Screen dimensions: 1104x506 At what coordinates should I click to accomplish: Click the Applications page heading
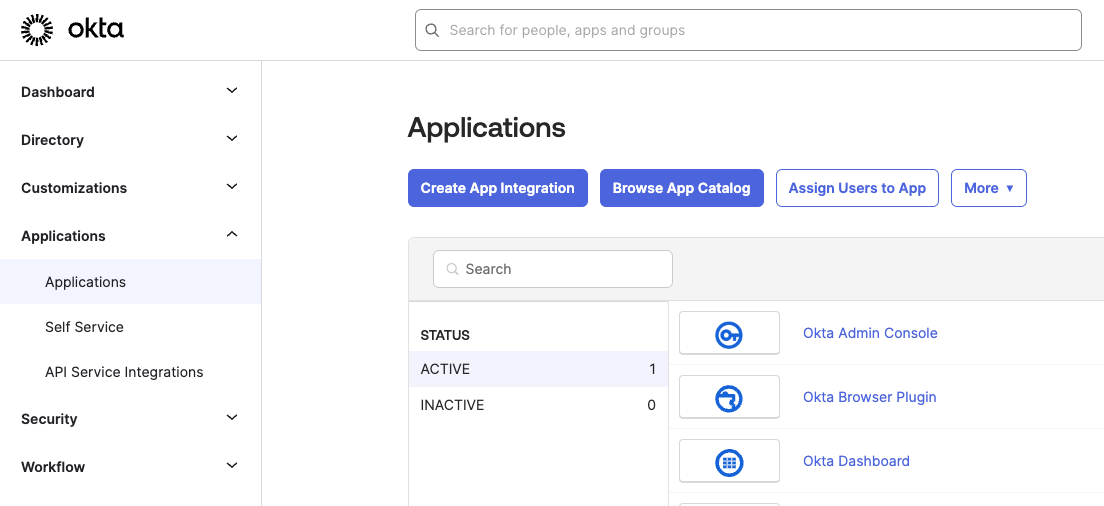coord(487,128)
